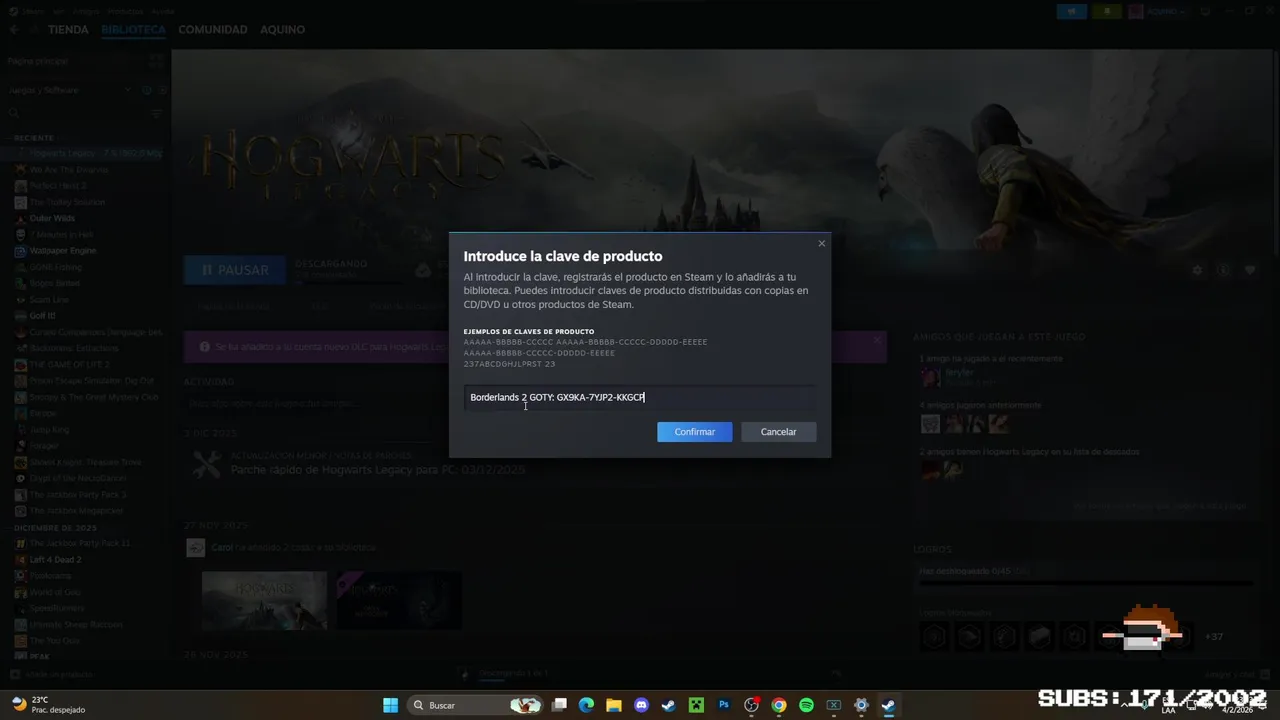Open the Amigos menu

[85, 11]
